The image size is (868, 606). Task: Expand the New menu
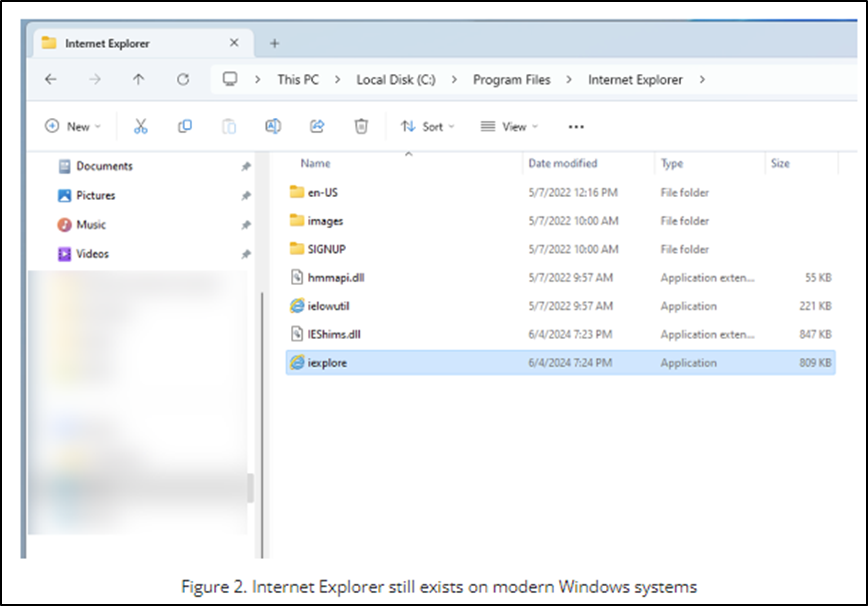[72, 126]
